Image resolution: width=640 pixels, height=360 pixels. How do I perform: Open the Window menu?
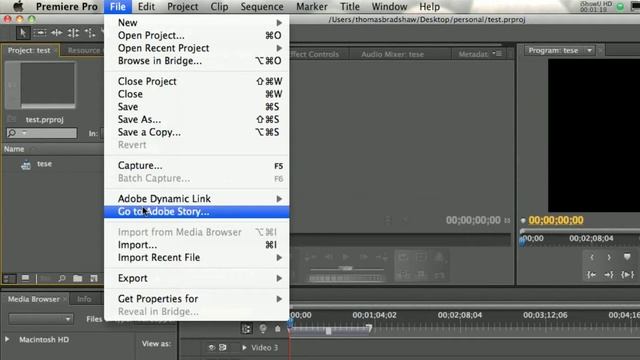click(389, 7)
